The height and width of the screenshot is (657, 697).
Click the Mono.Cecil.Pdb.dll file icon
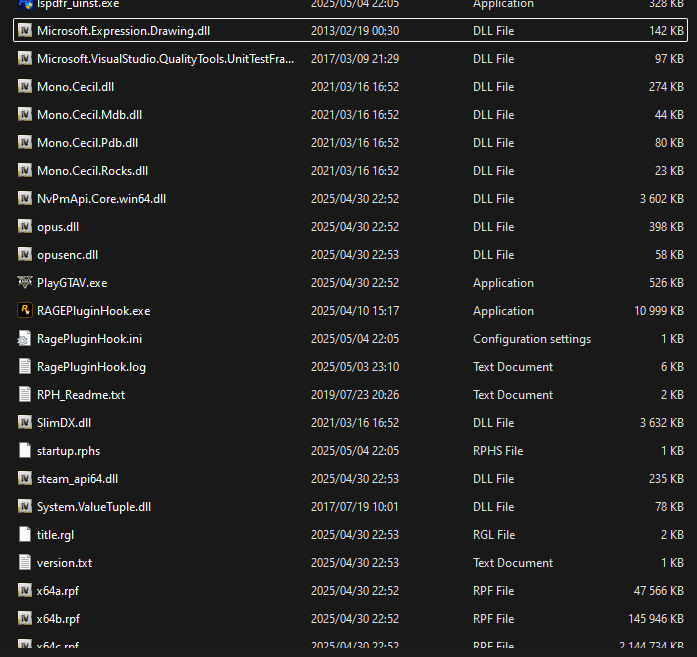(24, 142)
